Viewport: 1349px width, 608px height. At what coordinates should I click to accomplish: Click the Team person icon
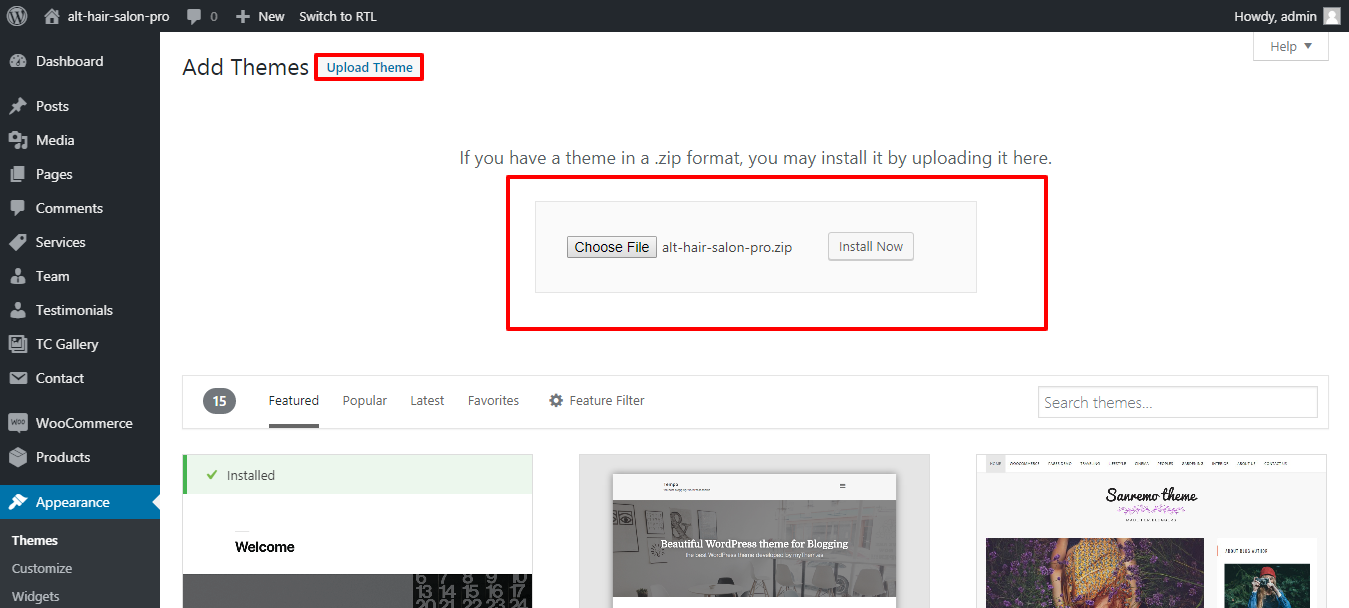pos(18,276)
